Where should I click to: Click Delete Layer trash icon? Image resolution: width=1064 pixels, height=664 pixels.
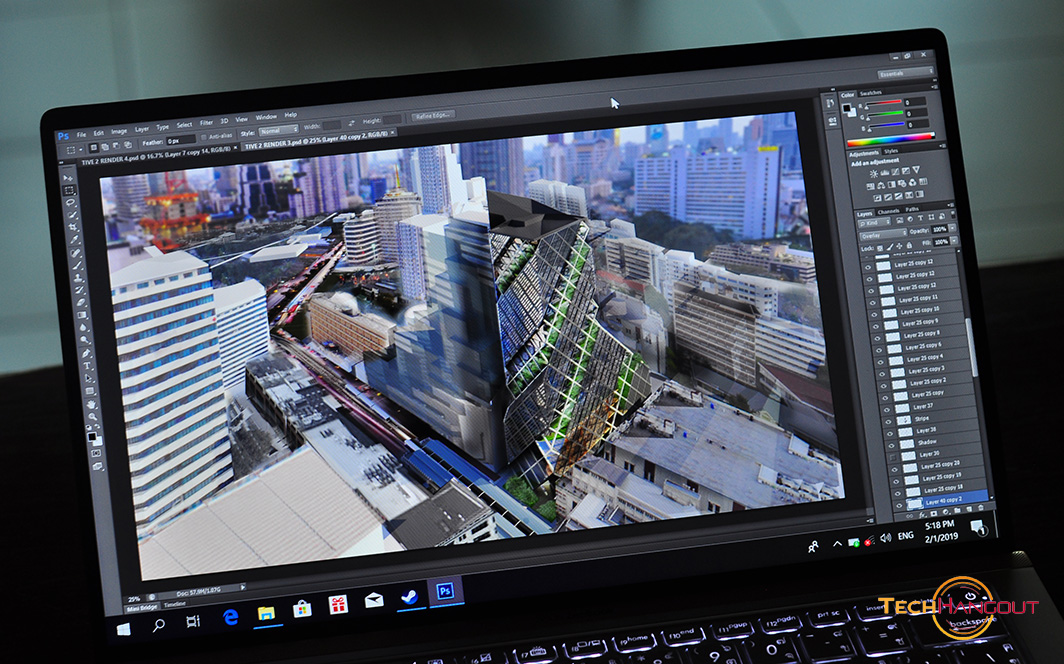click(981, 508)
